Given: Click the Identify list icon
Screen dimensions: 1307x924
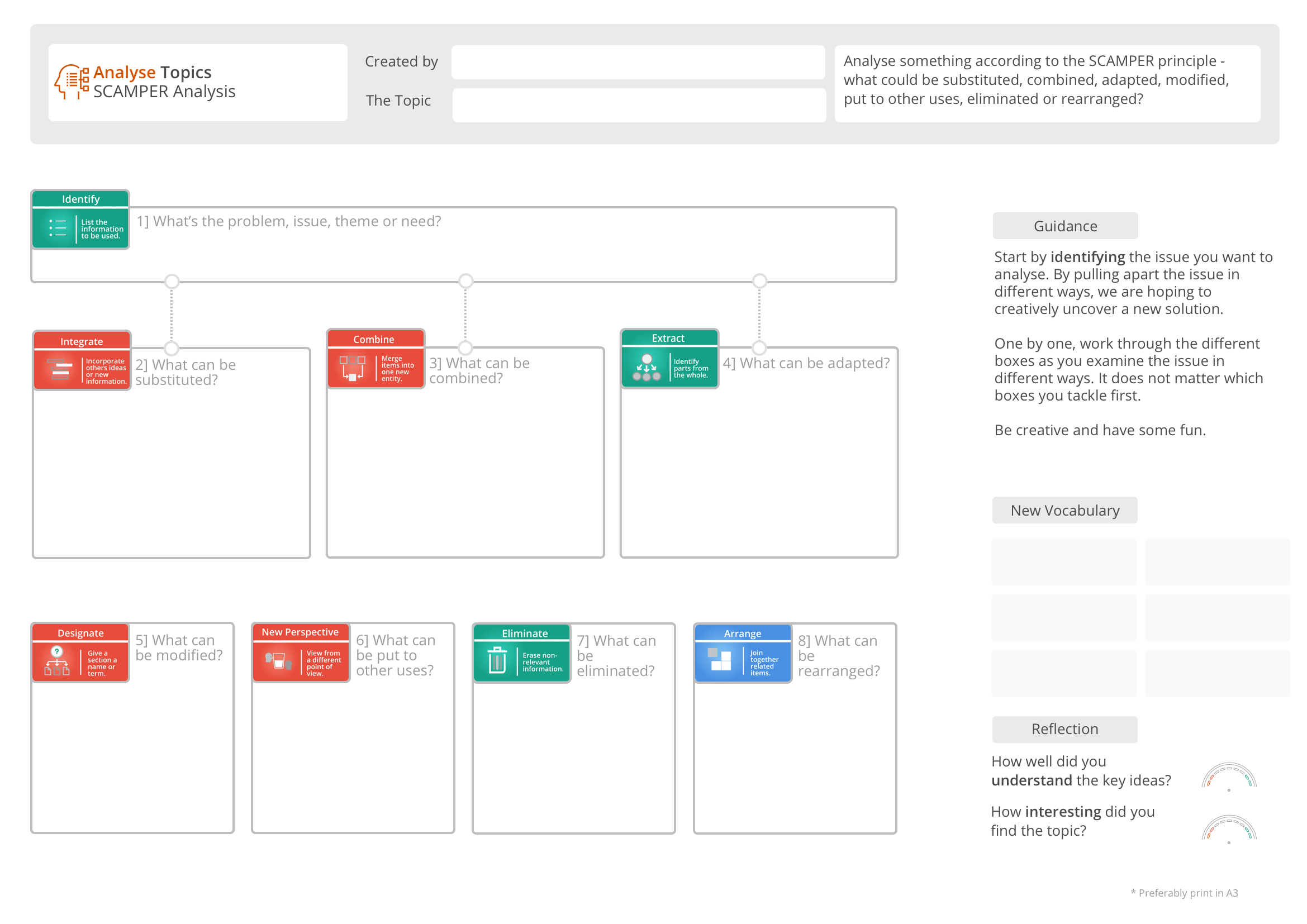Looking at the screenshot, I should click(59, 227).
